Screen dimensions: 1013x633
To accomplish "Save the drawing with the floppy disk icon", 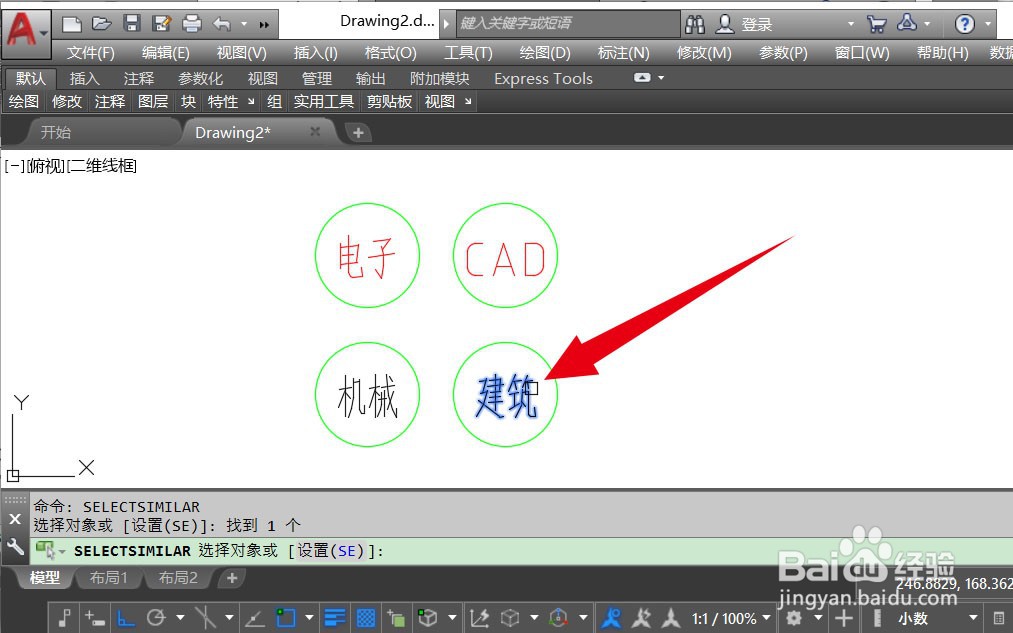I will tap(132, 24).
